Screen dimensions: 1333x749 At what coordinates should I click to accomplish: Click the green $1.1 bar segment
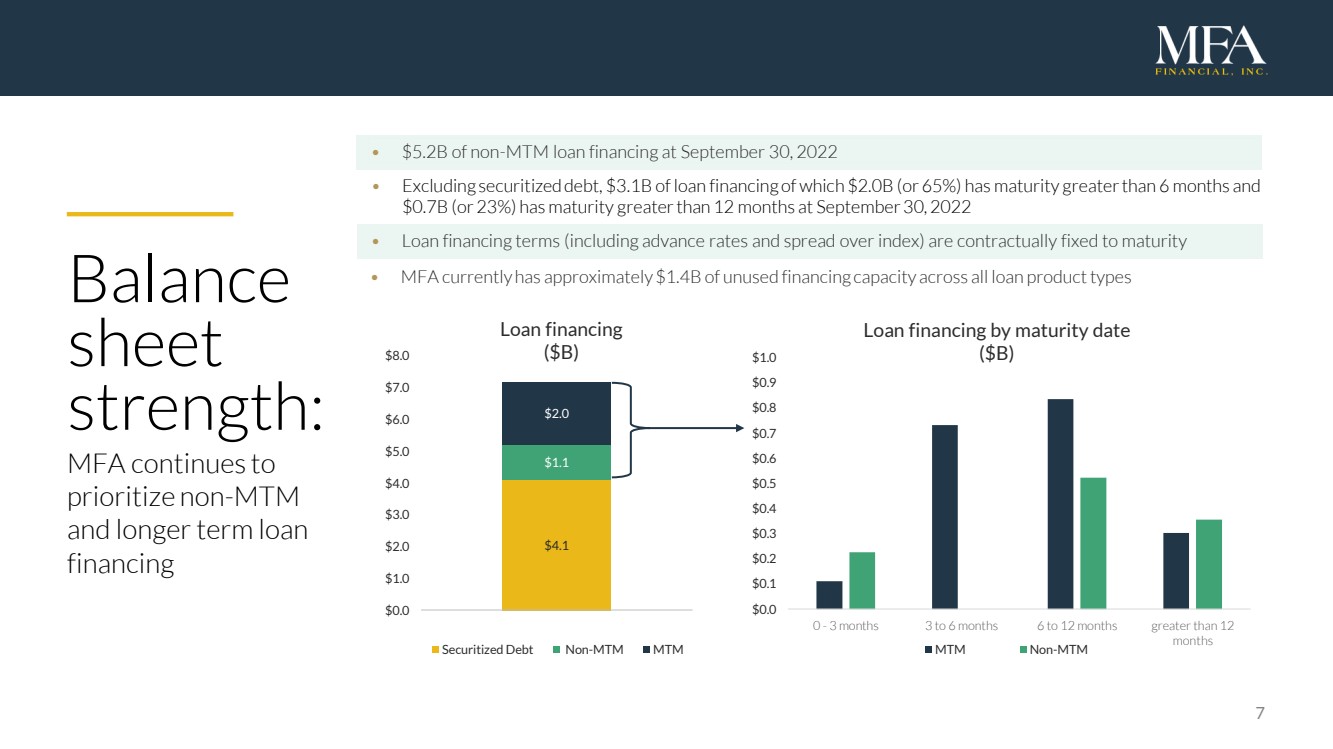click(x=556, y=462)
